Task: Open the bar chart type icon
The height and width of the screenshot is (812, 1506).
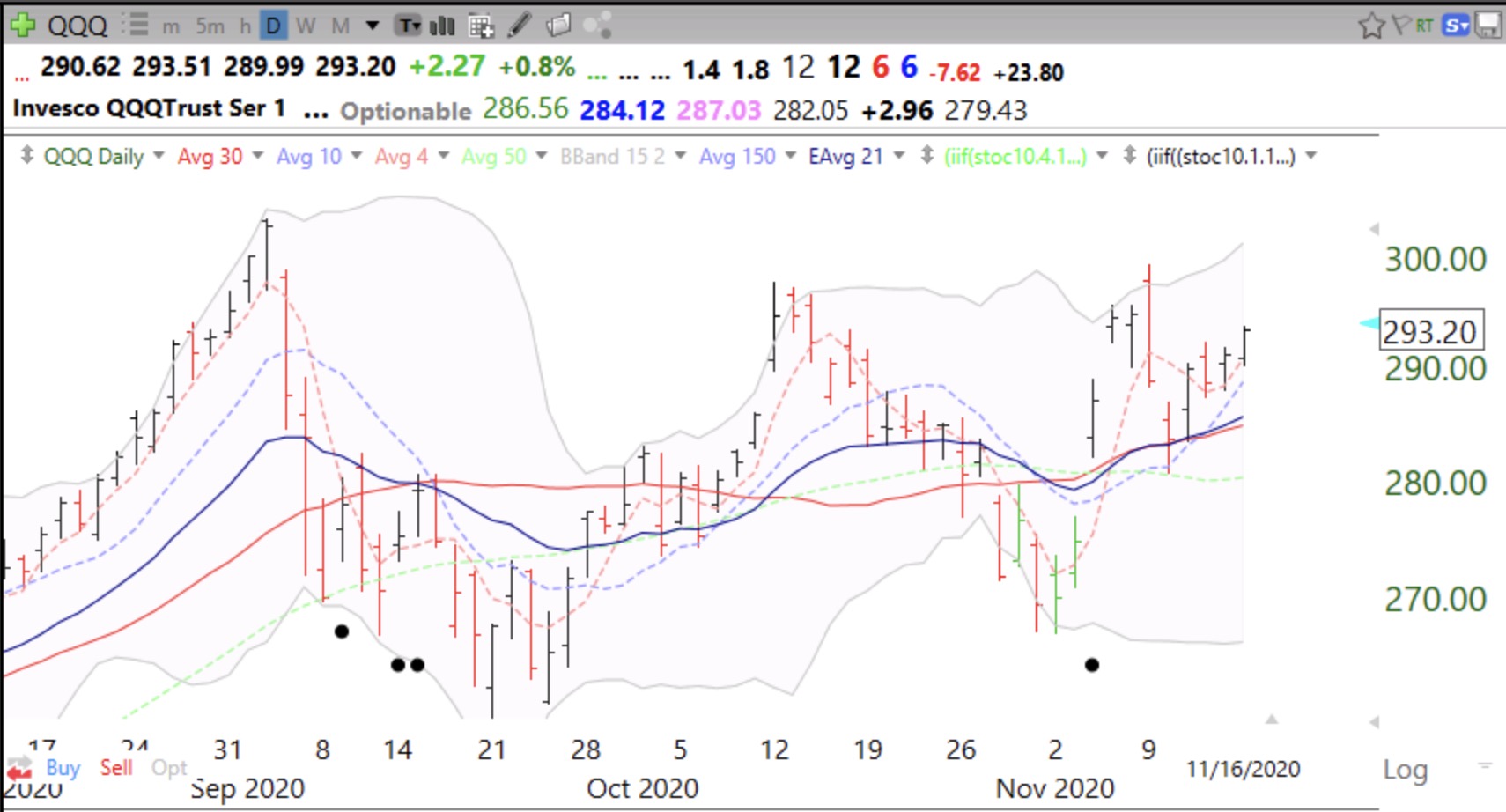Action: pos(442,26)
